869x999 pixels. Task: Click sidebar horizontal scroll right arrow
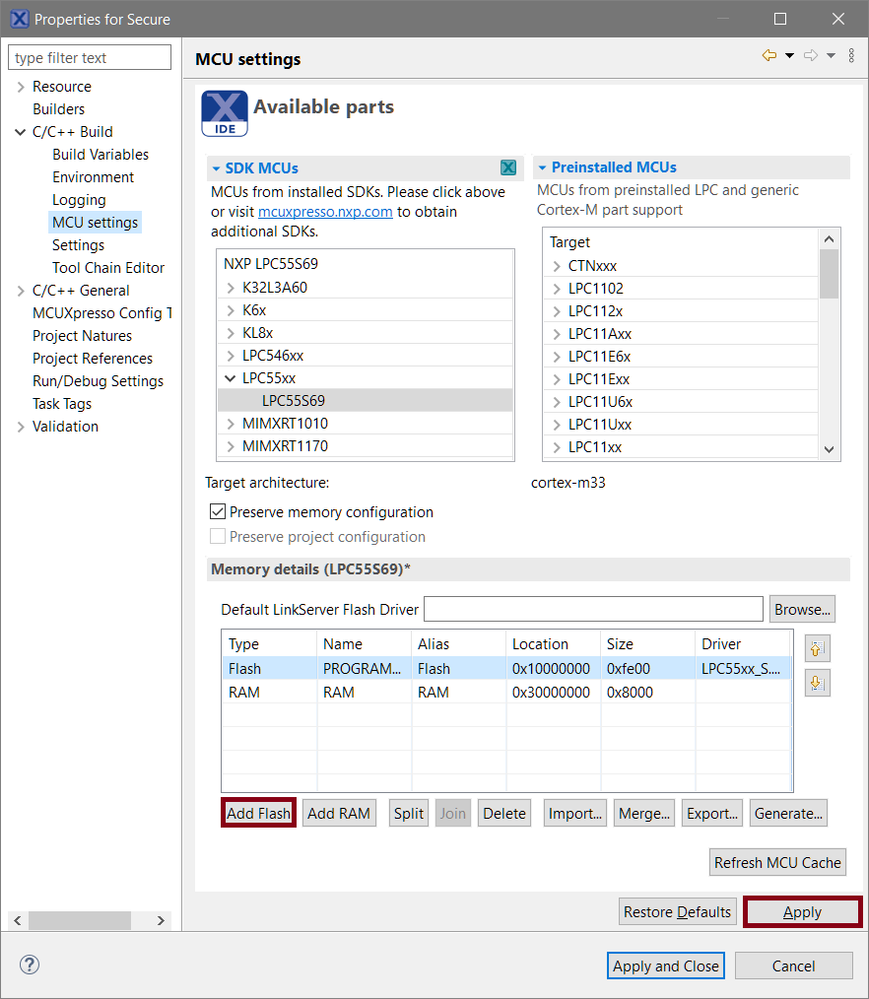tap(161, 920)
